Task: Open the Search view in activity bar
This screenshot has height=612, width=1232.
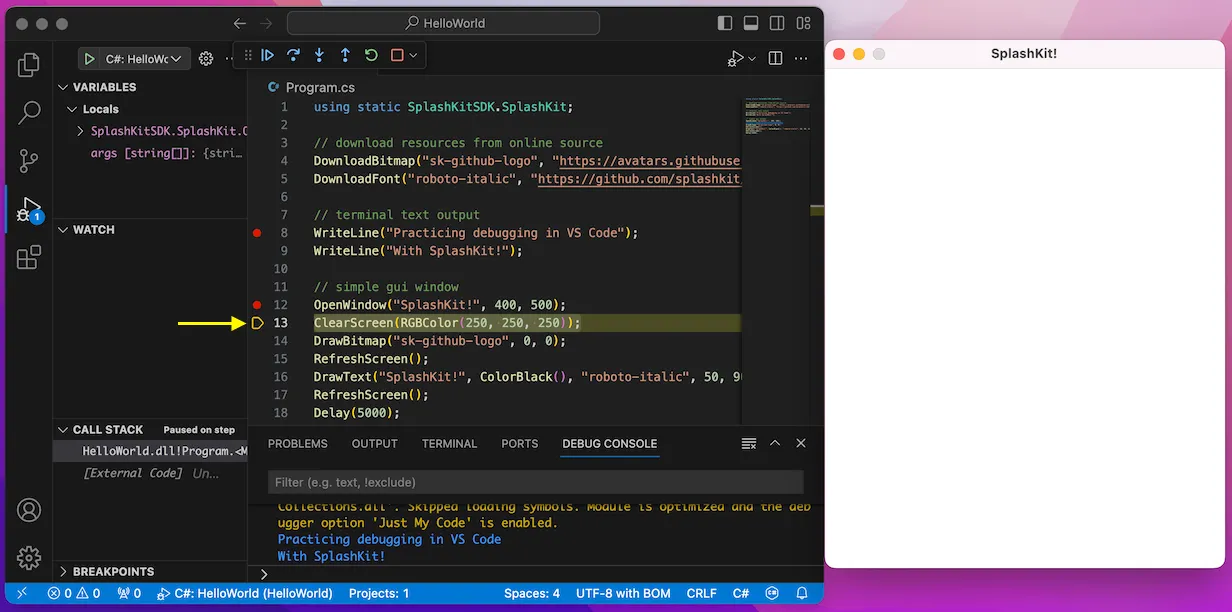Action: [x=29, y=113]
